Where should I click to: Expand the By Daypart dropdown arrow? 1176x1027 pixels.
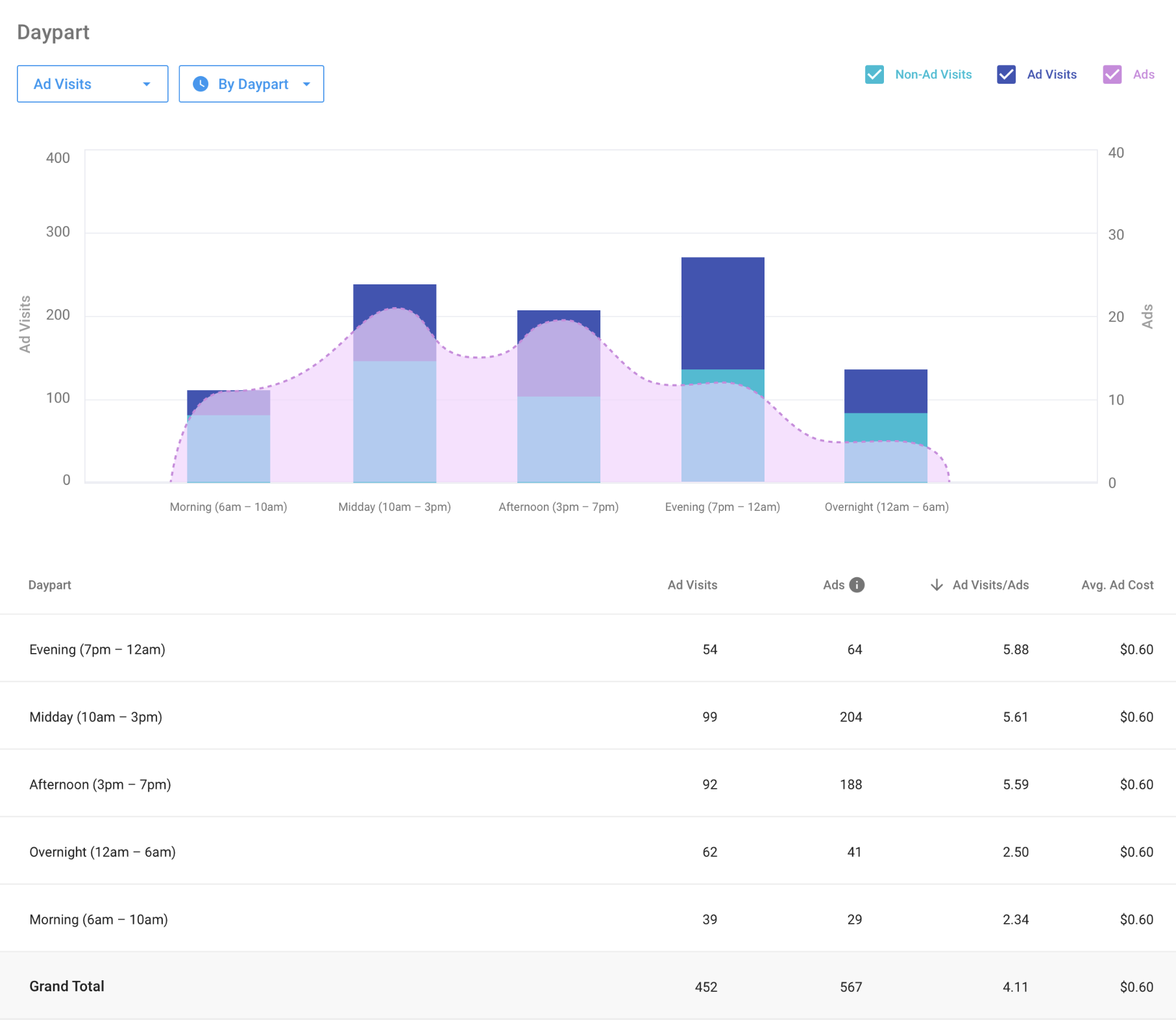307,84
